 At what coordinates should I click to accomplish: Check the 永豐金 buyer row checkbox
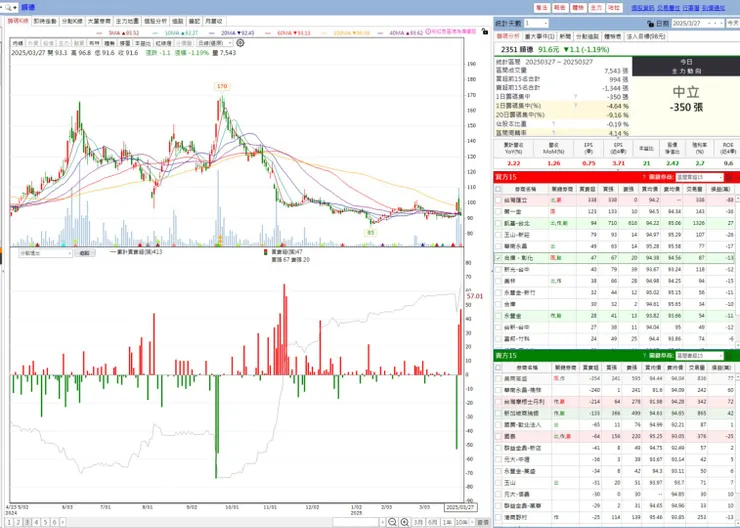pyautogui.click(x=498, y=316)
